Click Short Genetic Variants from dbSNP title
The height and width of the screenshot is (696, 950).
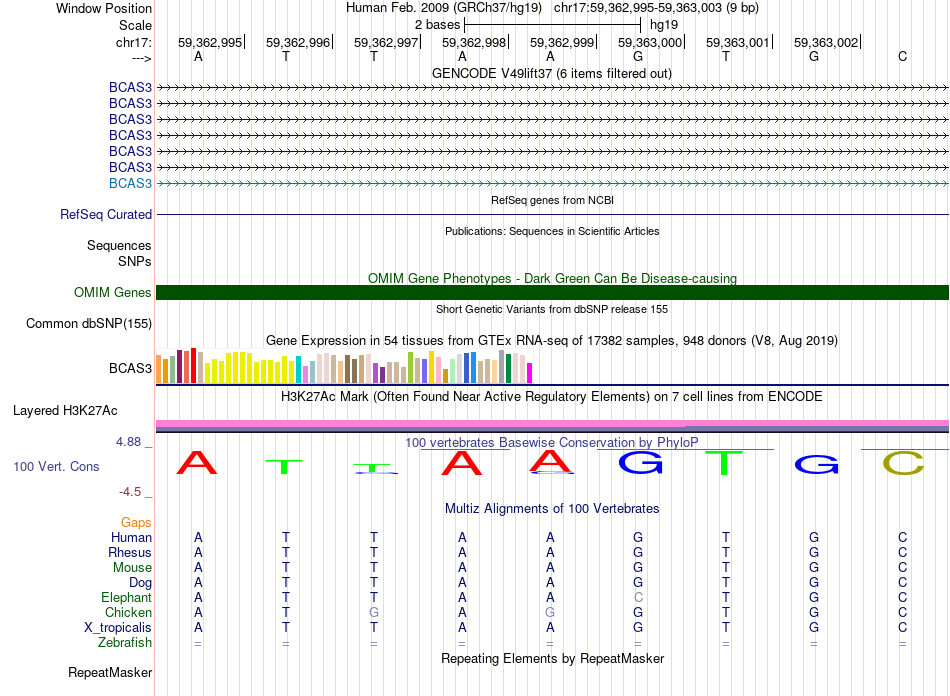(x=552, y=309)
